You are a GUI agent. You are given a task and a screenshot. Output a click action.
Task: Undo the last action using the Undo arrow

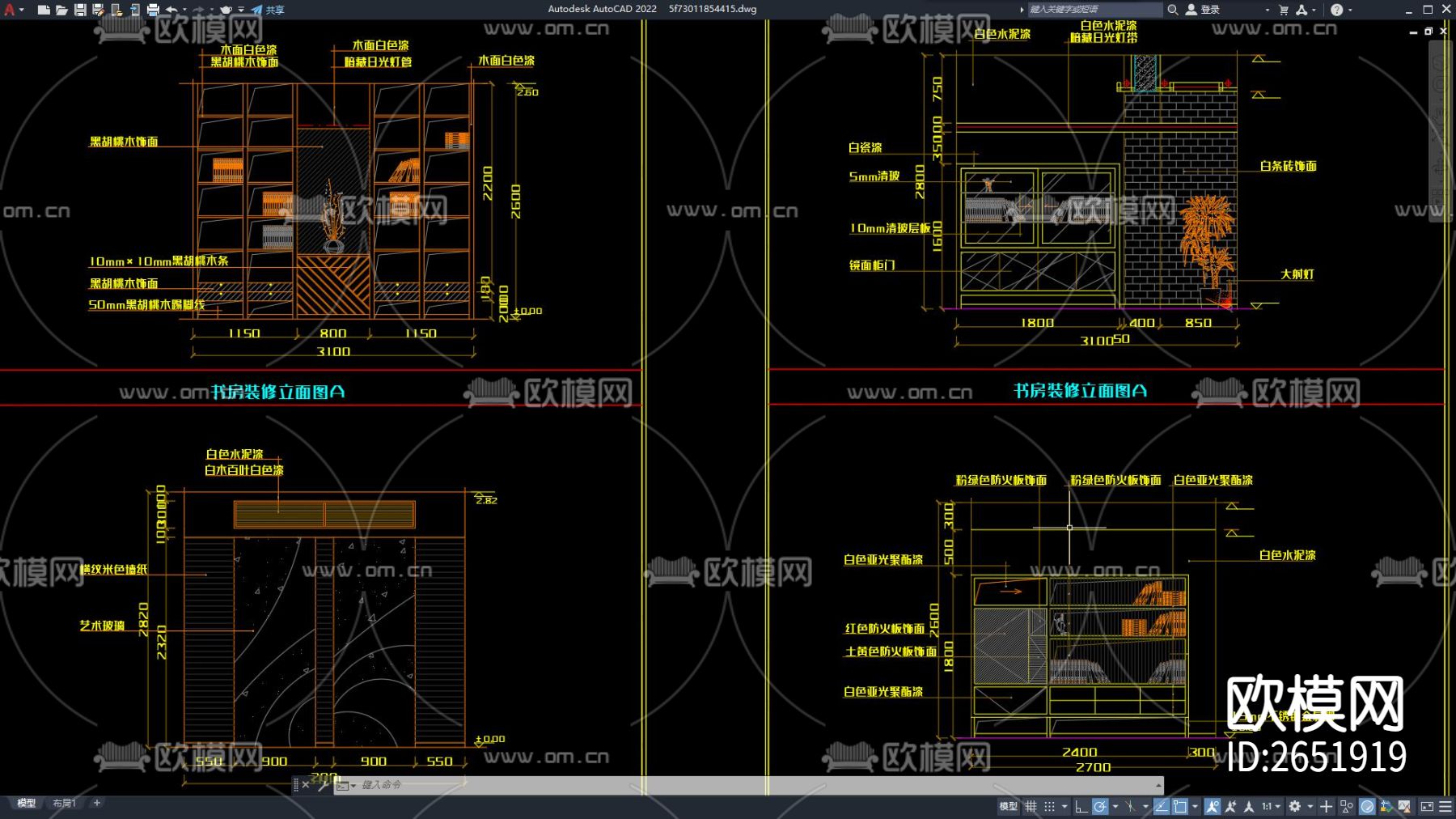[171, 10]
